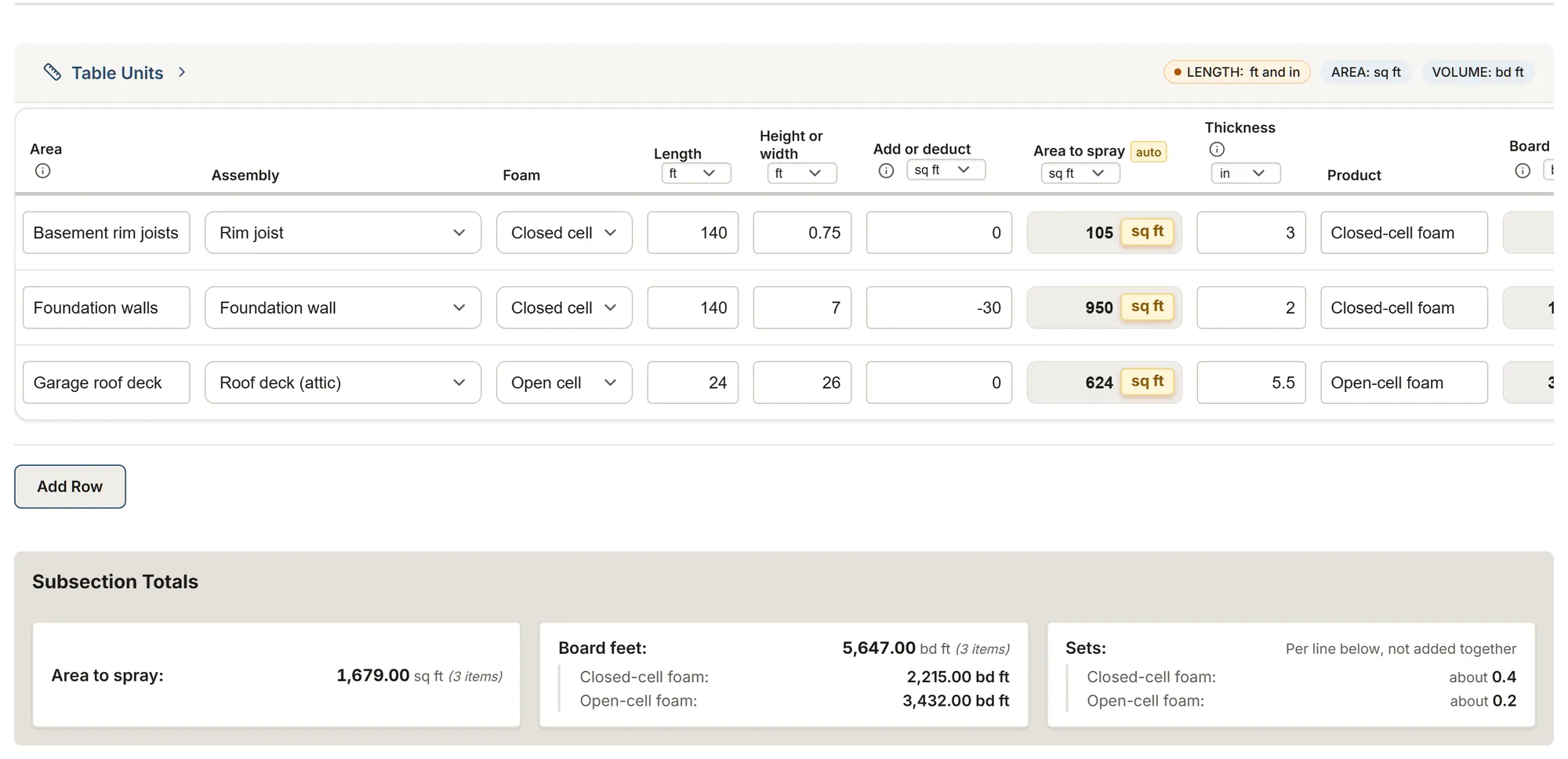Screen dimensions: 1568x759
Task: Click the 2,215.00 bd ft closed-cell value
Action: 958,677
